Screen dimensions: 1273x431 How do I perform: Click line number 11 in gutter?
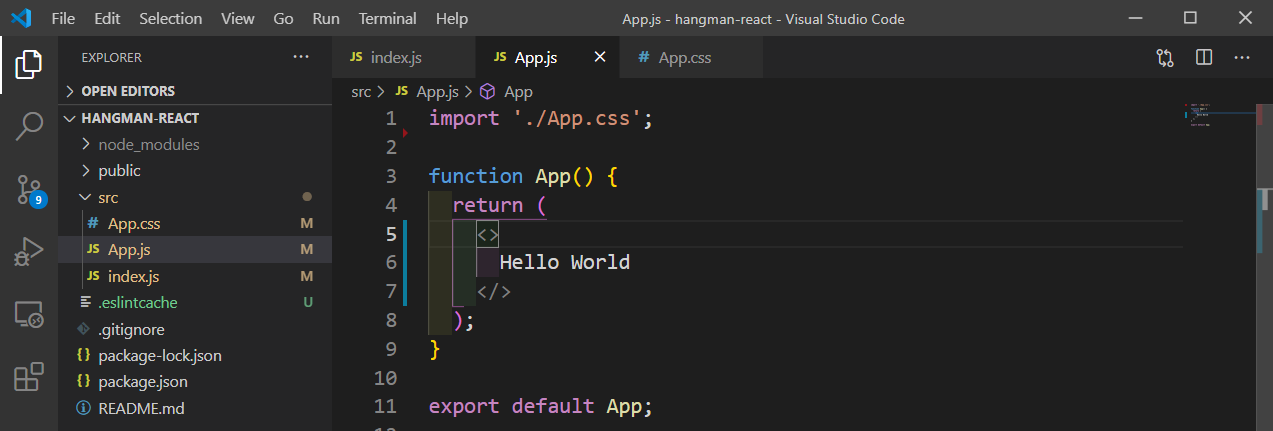[x=385, y=407]
